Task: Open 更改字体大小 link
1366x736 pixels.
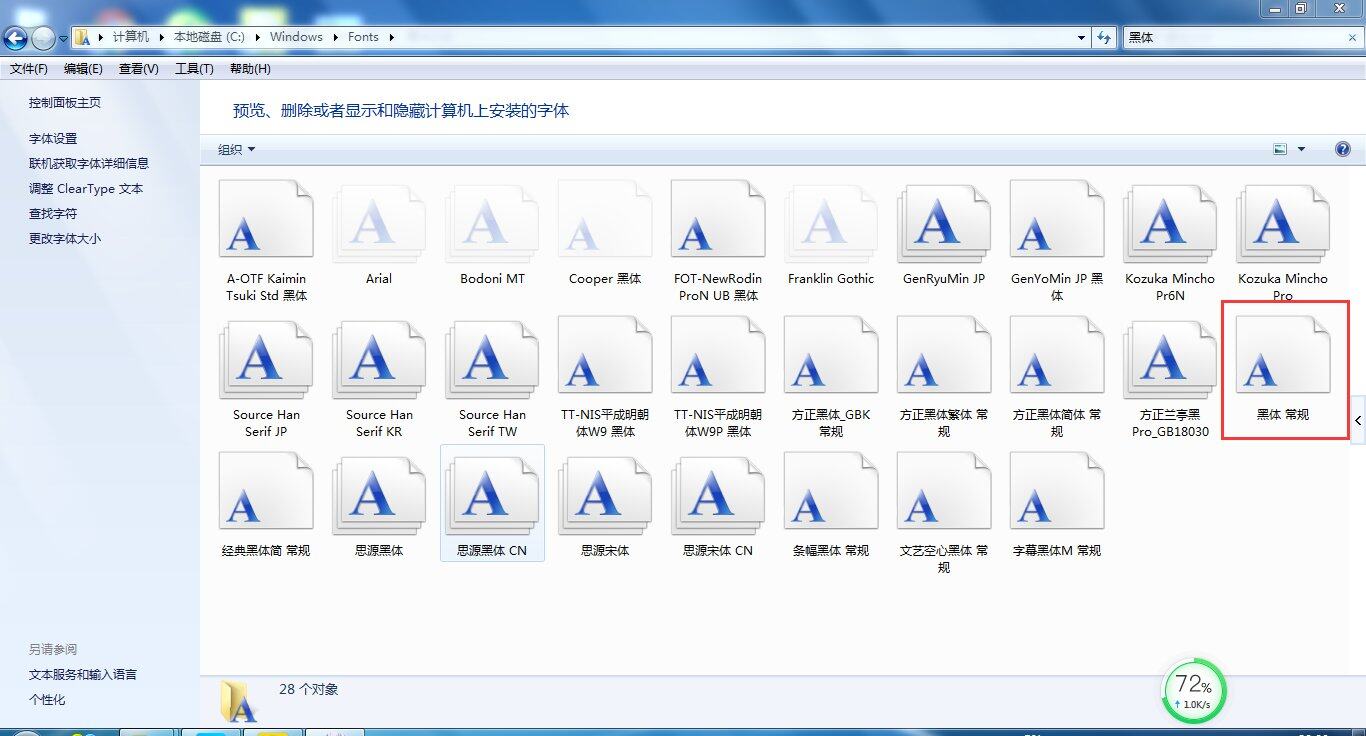Action: 65,239
